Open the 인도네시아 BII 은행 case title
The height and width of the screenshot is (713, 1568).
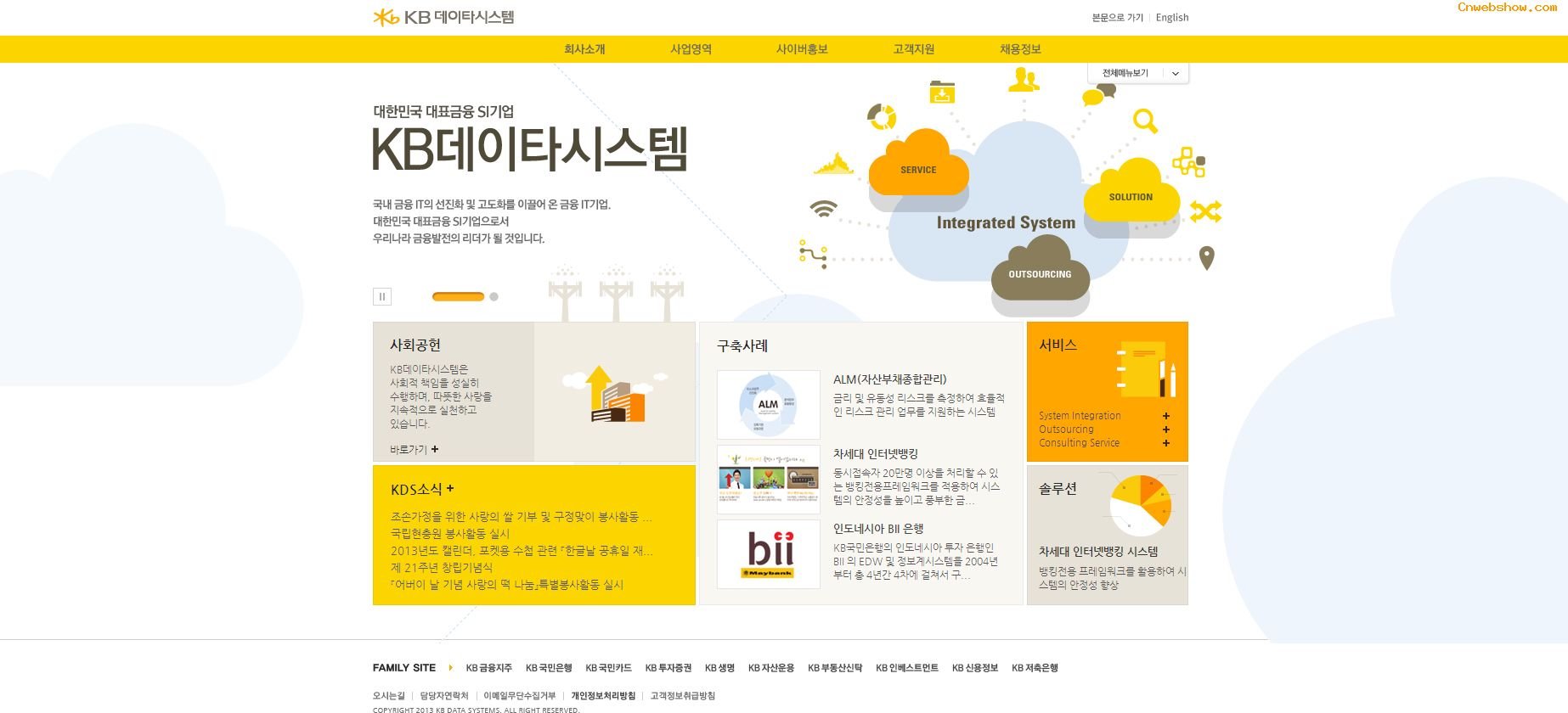[878, 529]
